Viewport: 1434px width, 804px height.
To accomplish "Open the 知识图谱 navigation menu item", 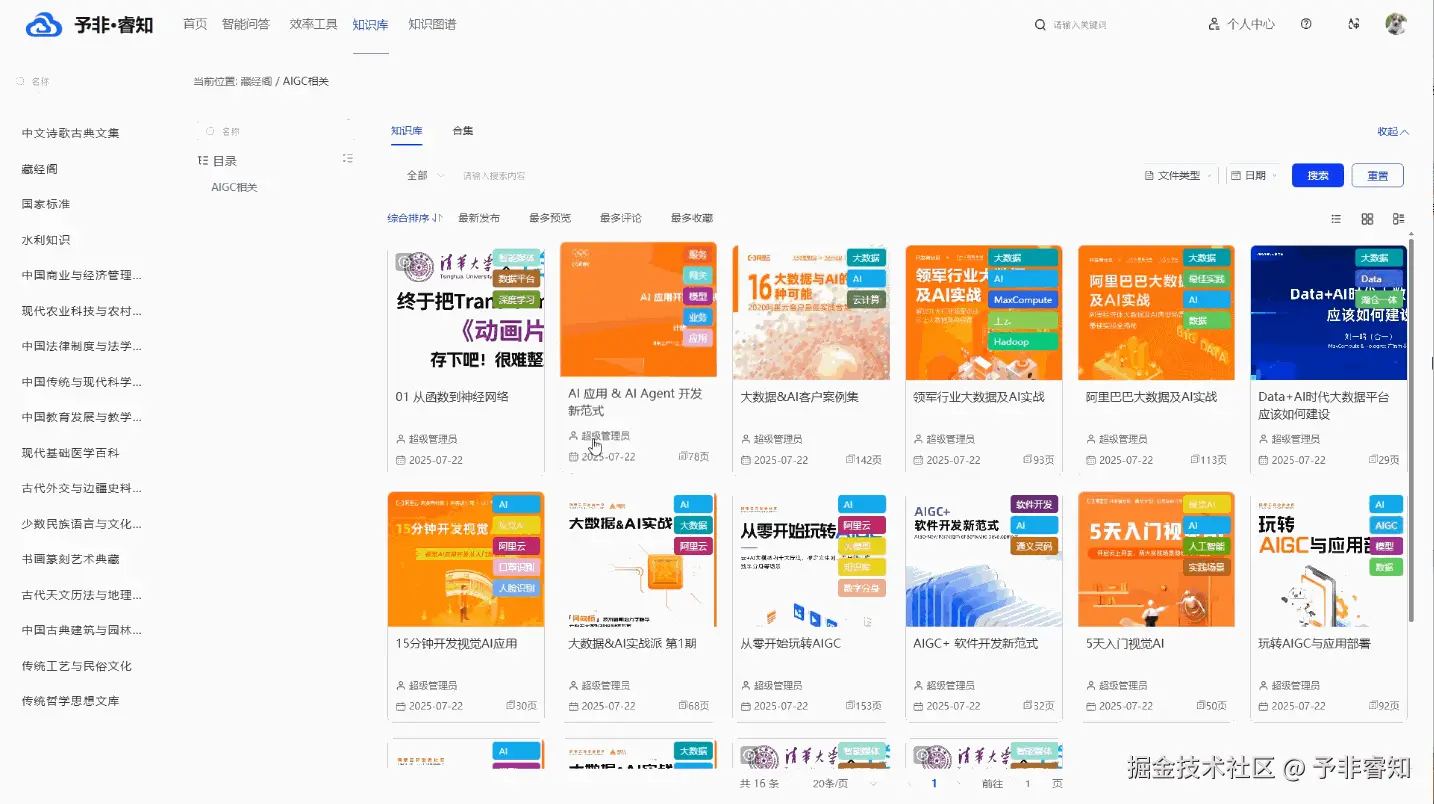I will tap(432, 24).
